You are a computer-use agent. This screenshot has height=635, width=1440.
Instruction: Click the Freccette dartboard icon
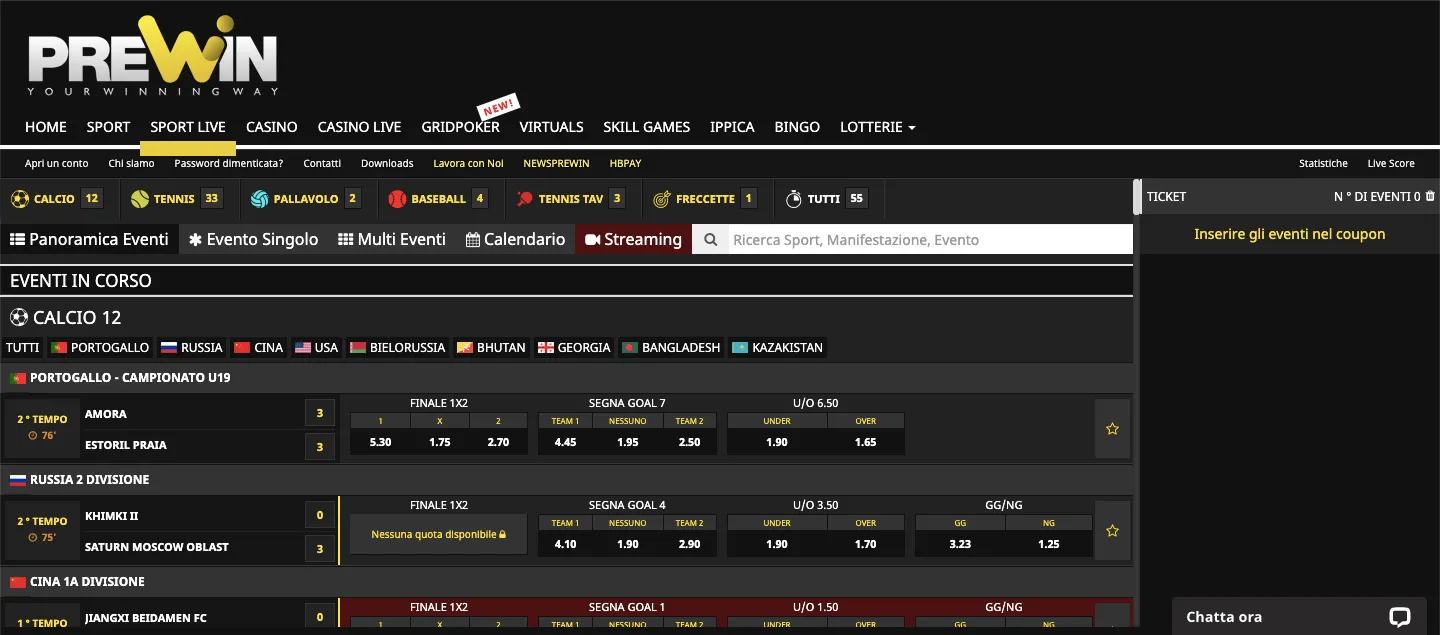coord(661,198)
